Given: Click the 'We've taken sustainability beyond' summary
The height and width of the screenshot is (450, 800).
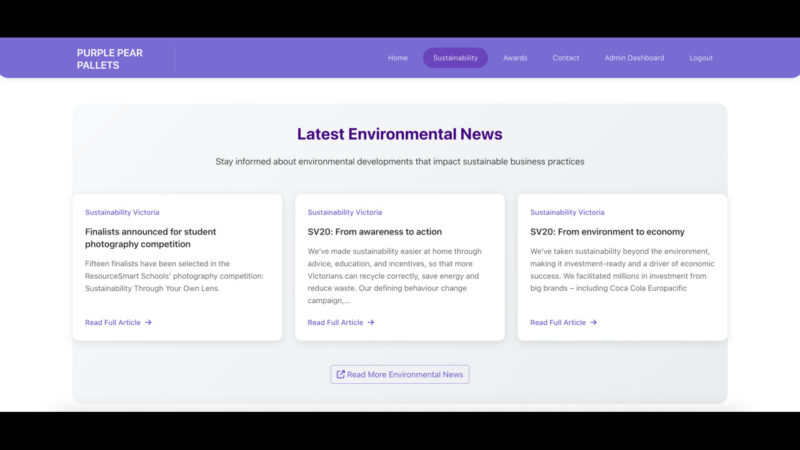Looking at the screenshot, I should (x=622, y=270).
